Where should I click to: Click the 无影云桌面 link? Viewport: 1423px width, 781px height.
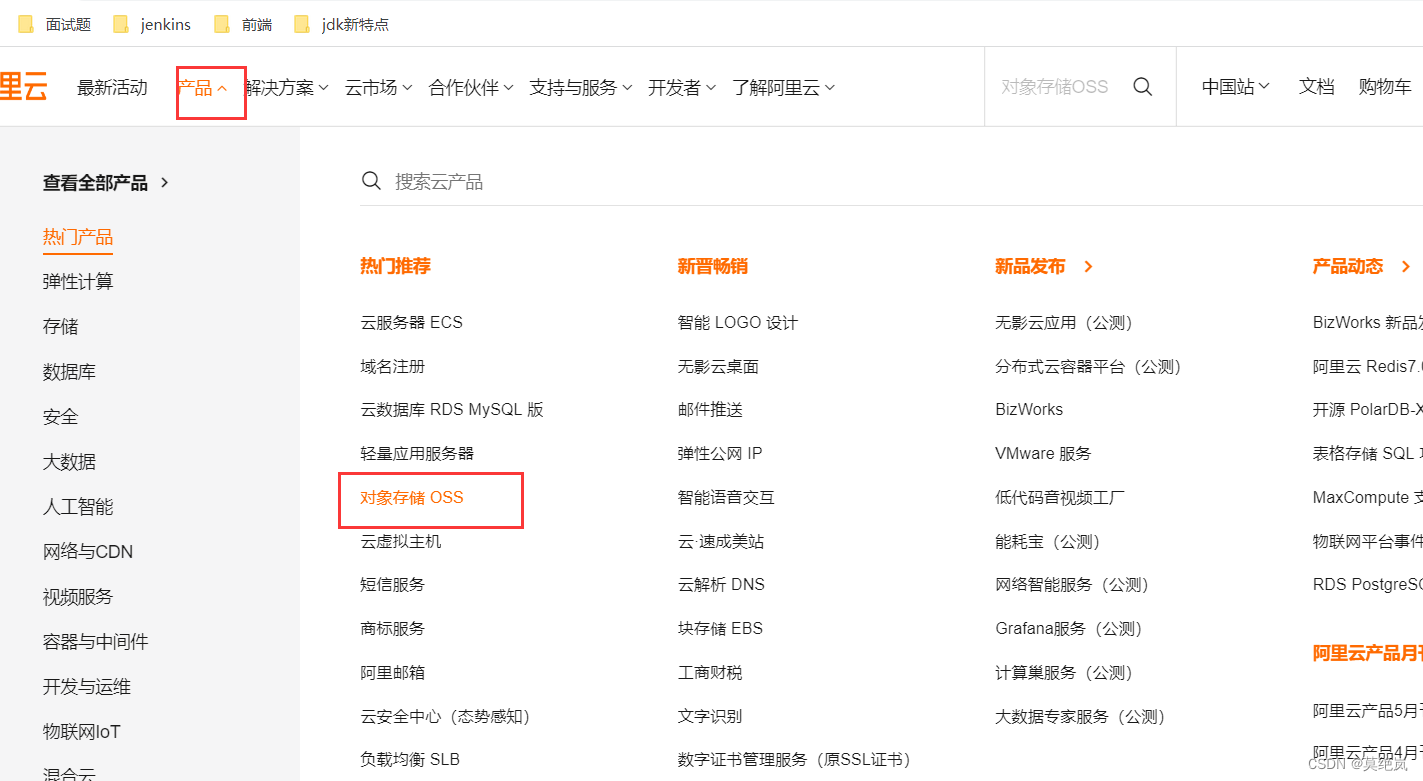tap(718, 366)
